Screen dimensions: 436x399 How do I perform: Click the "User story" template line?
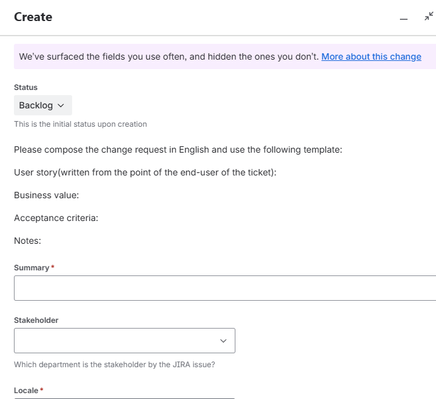(x=145, y=172)
